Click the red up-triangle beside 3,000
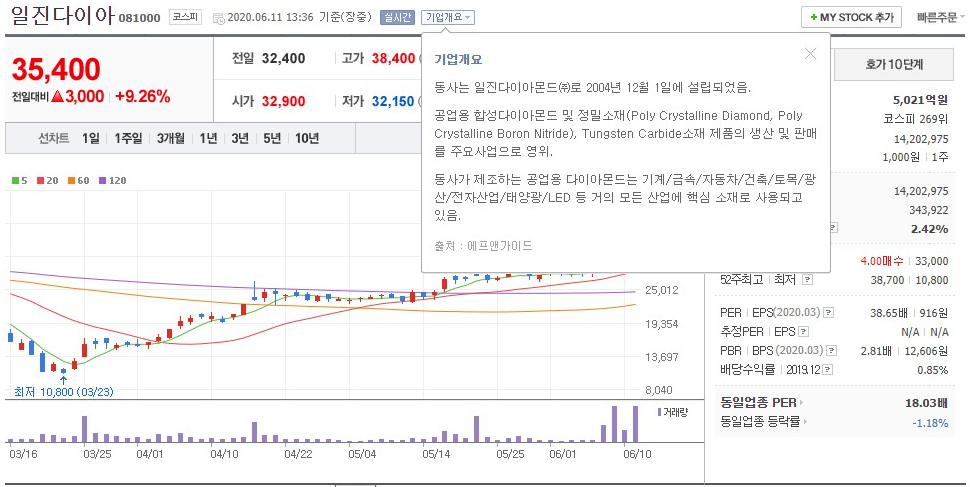Viewport: 970px width, 487px height. click(x=58, y=97)
